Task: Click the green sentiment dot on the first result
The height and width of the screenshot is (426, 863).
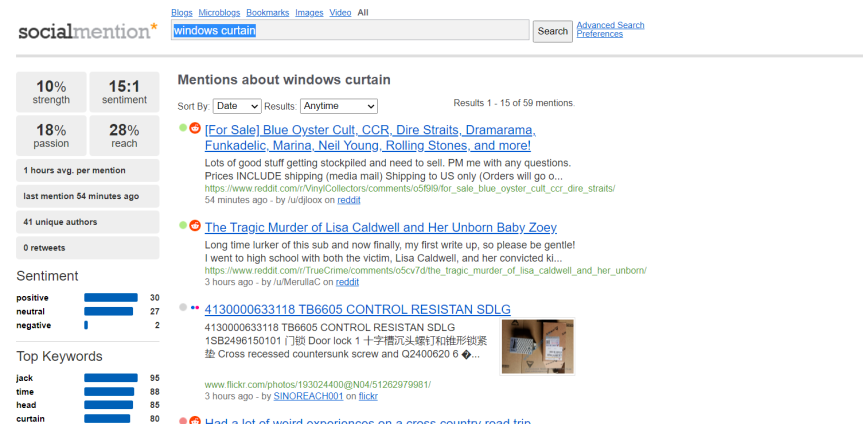Action: pos(183,128)
